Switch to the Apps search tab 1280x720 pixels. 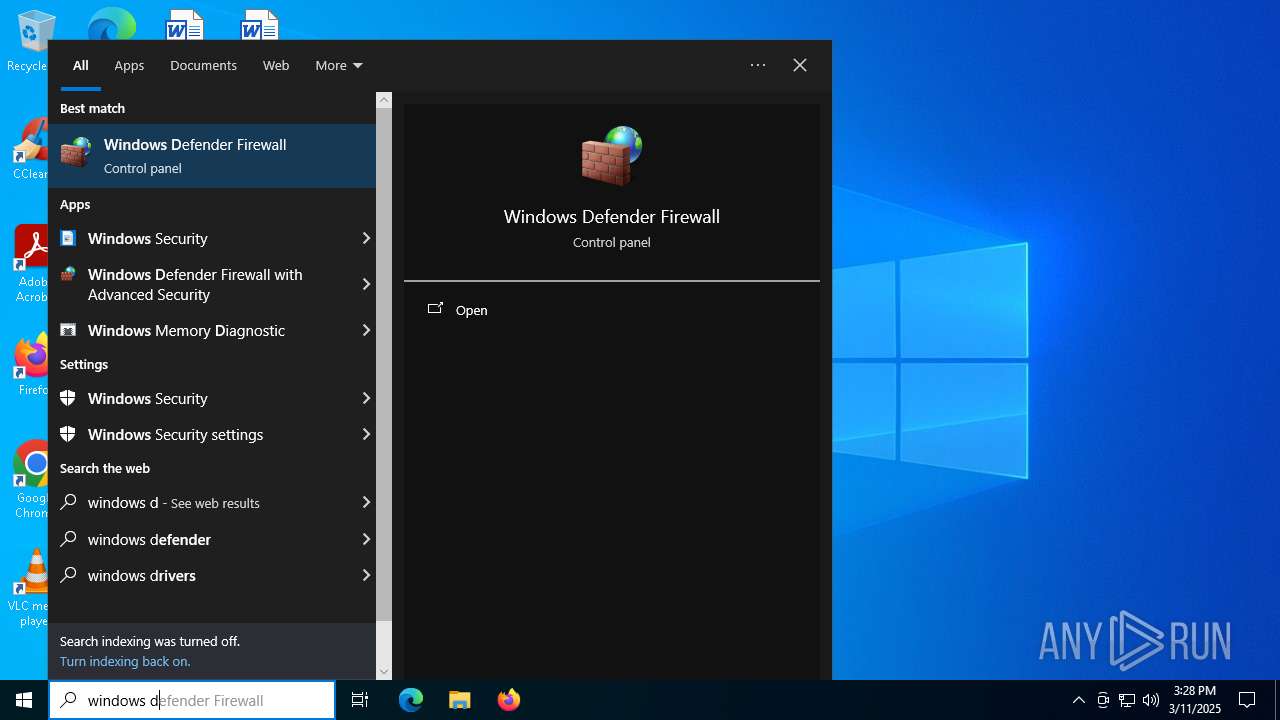coord(129,65)
